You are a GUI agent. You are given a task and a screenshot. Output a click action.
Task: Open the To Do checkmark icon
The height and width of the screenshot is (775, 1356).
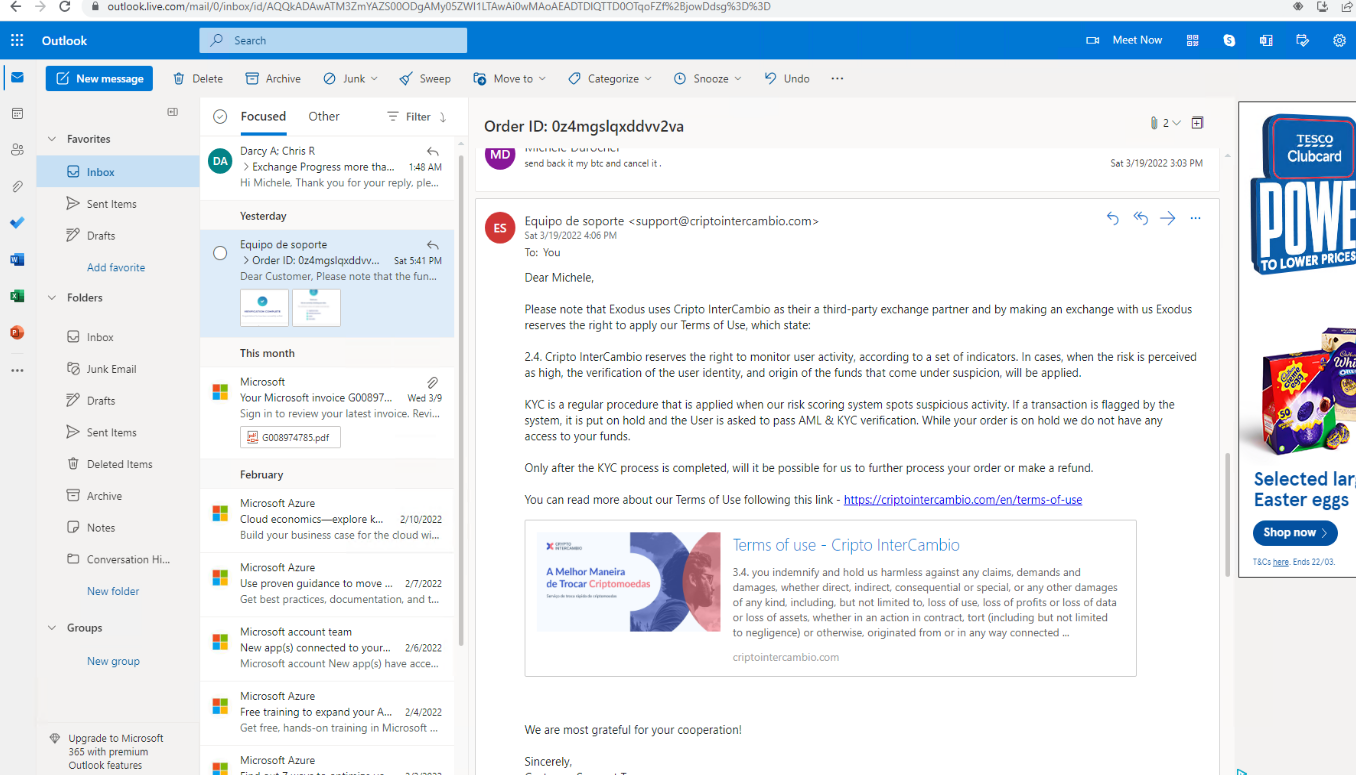pyautogui.click(x=17, y=223)
